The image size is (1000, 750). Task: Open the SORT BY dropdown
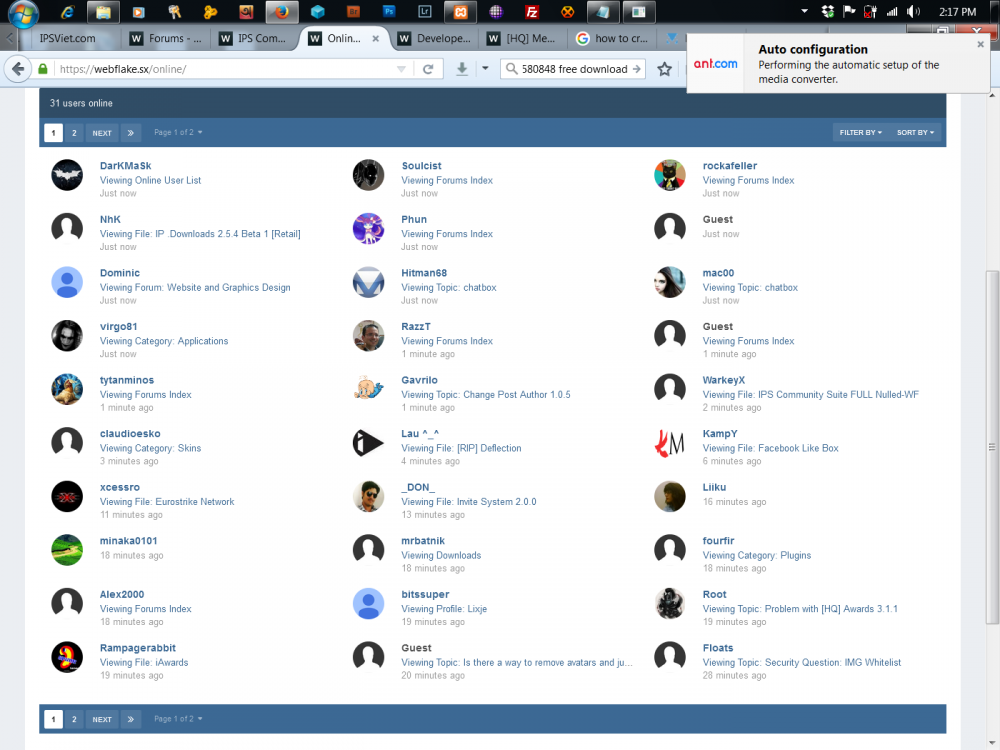(914, 132)
